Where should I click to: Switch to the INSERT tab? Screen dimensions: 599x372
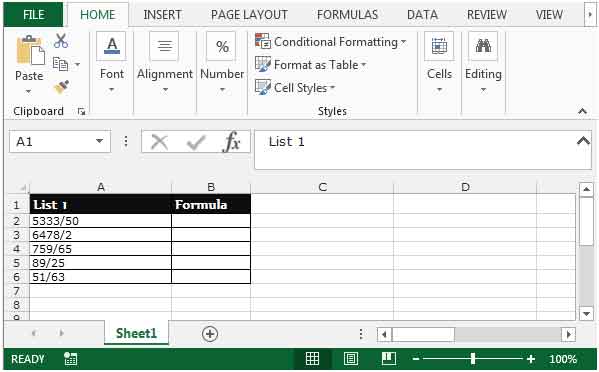click(x=162, y=15)
